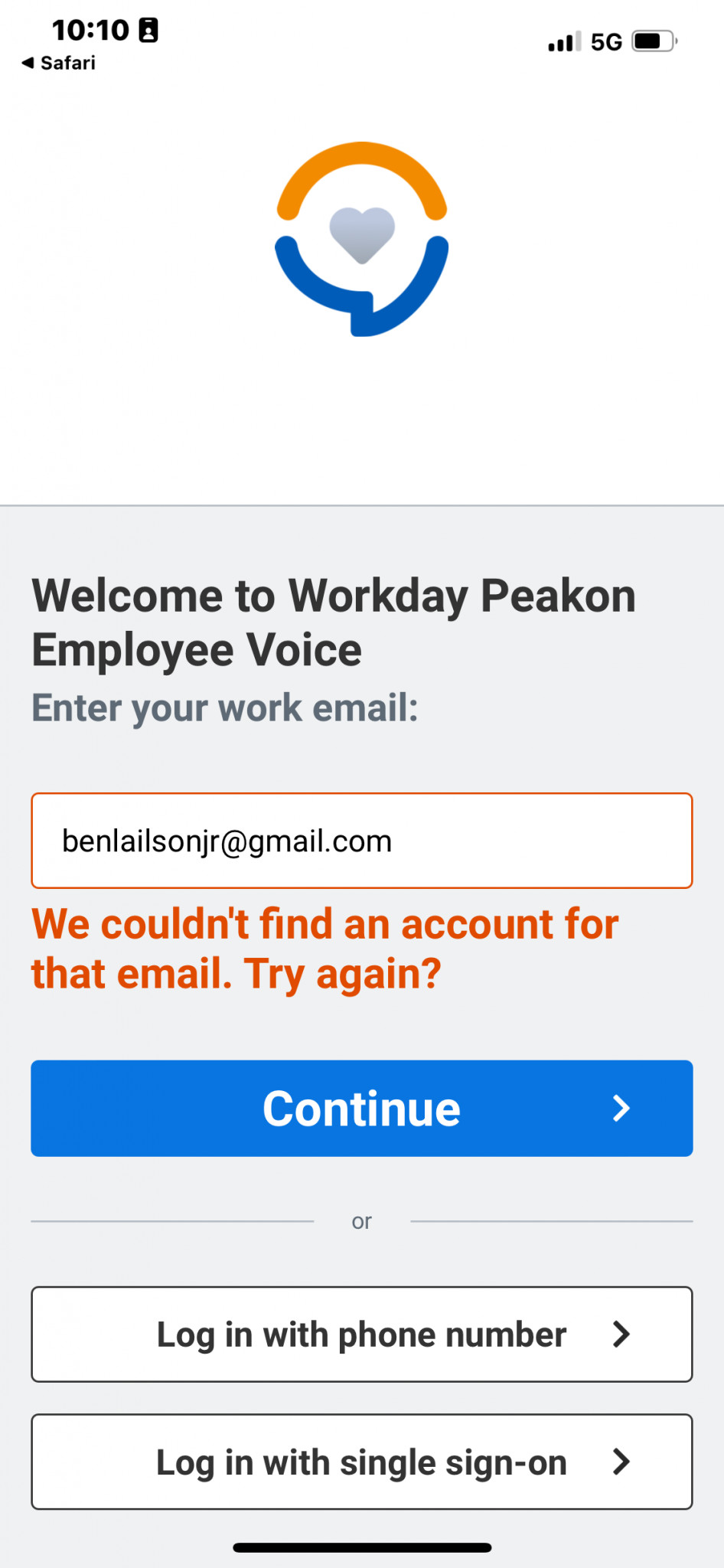724x1568 pixels.
Task: Go back to Safari via back arrow
Action: [x=28, y=63]
